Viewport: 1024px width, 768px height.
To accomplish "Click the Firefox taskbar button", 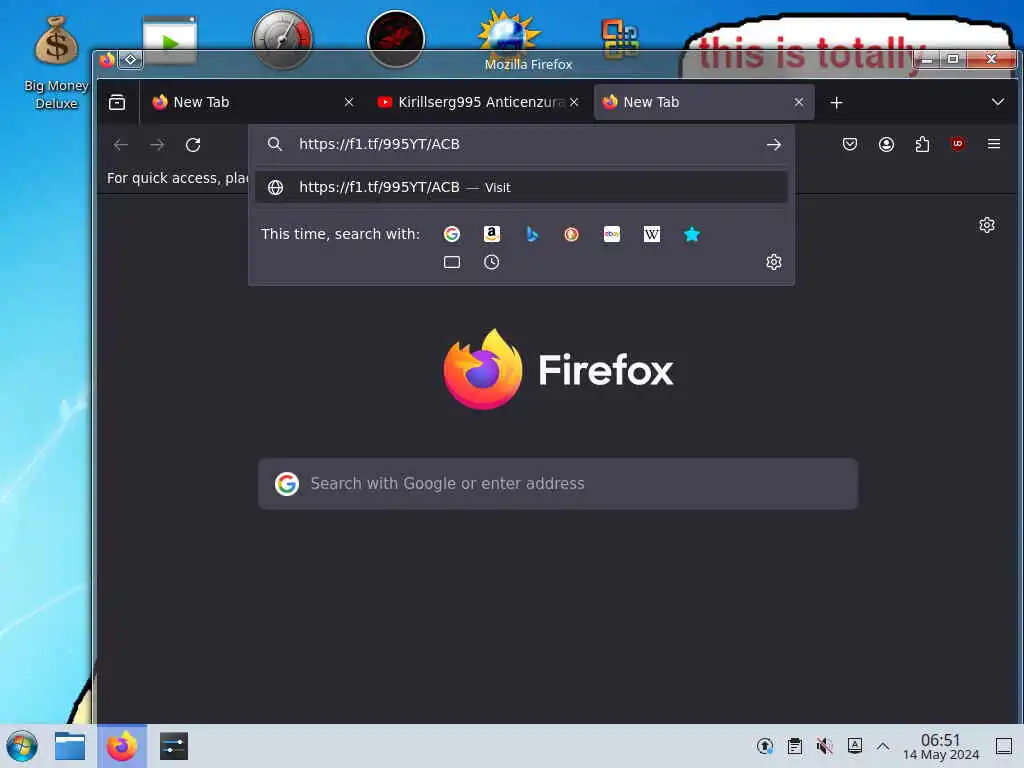I will [x=122, y=746].
